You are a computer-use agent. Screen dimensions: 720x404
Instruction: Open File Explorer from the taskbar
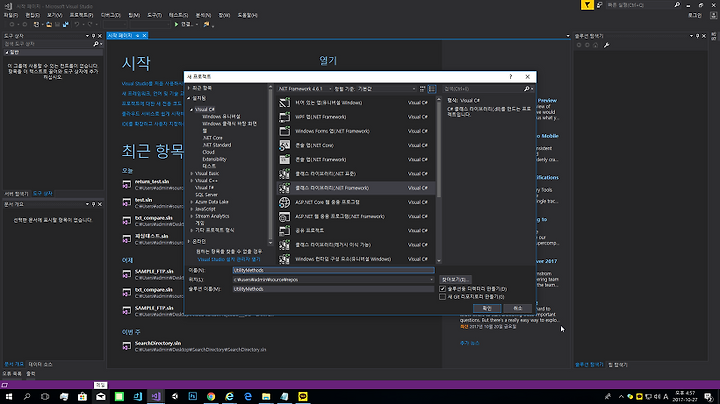point(266,396)
